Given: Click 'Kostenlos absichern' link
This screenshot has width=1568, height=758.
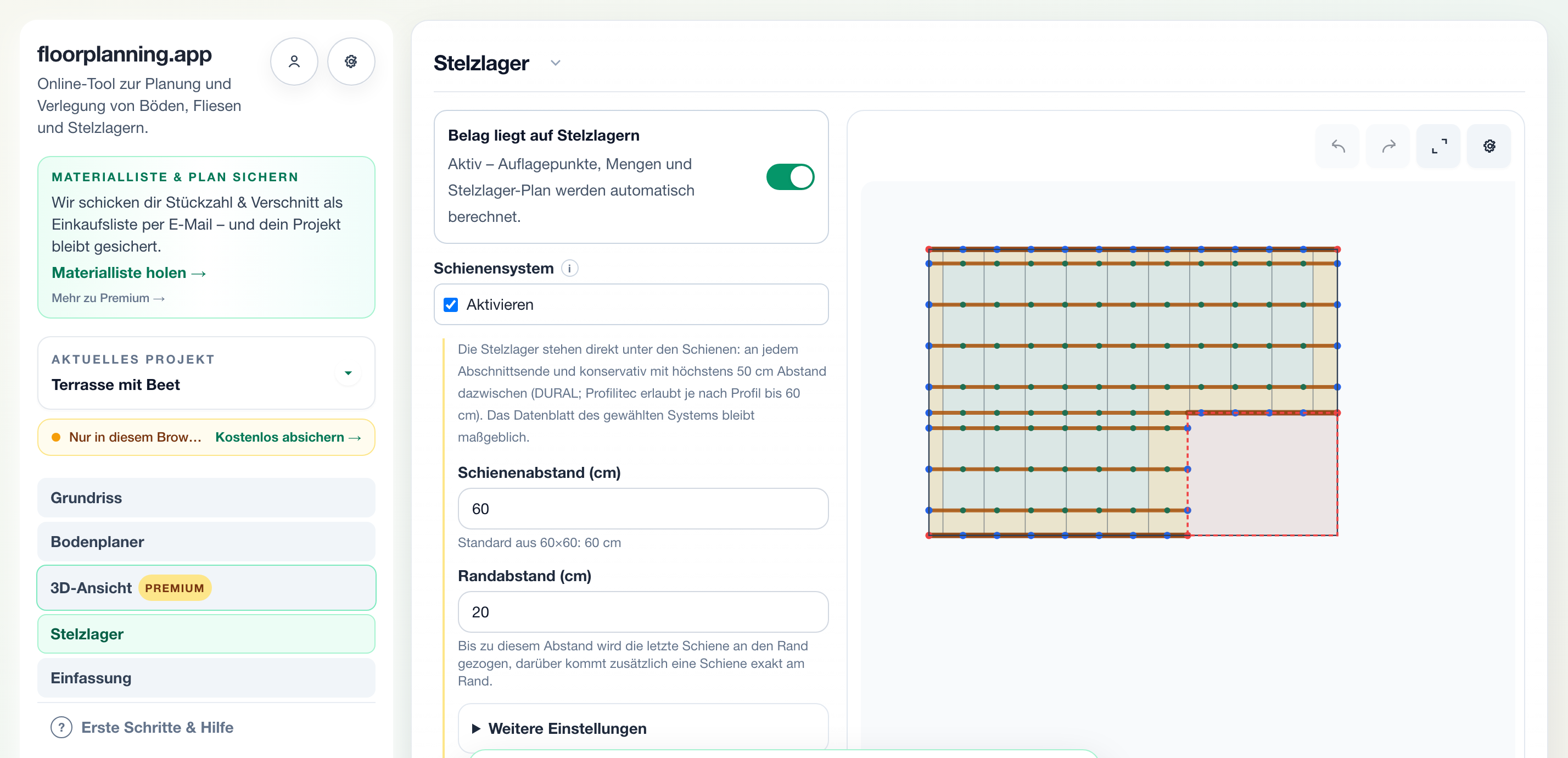Looking at the screenshot, I should click(289, 437).
